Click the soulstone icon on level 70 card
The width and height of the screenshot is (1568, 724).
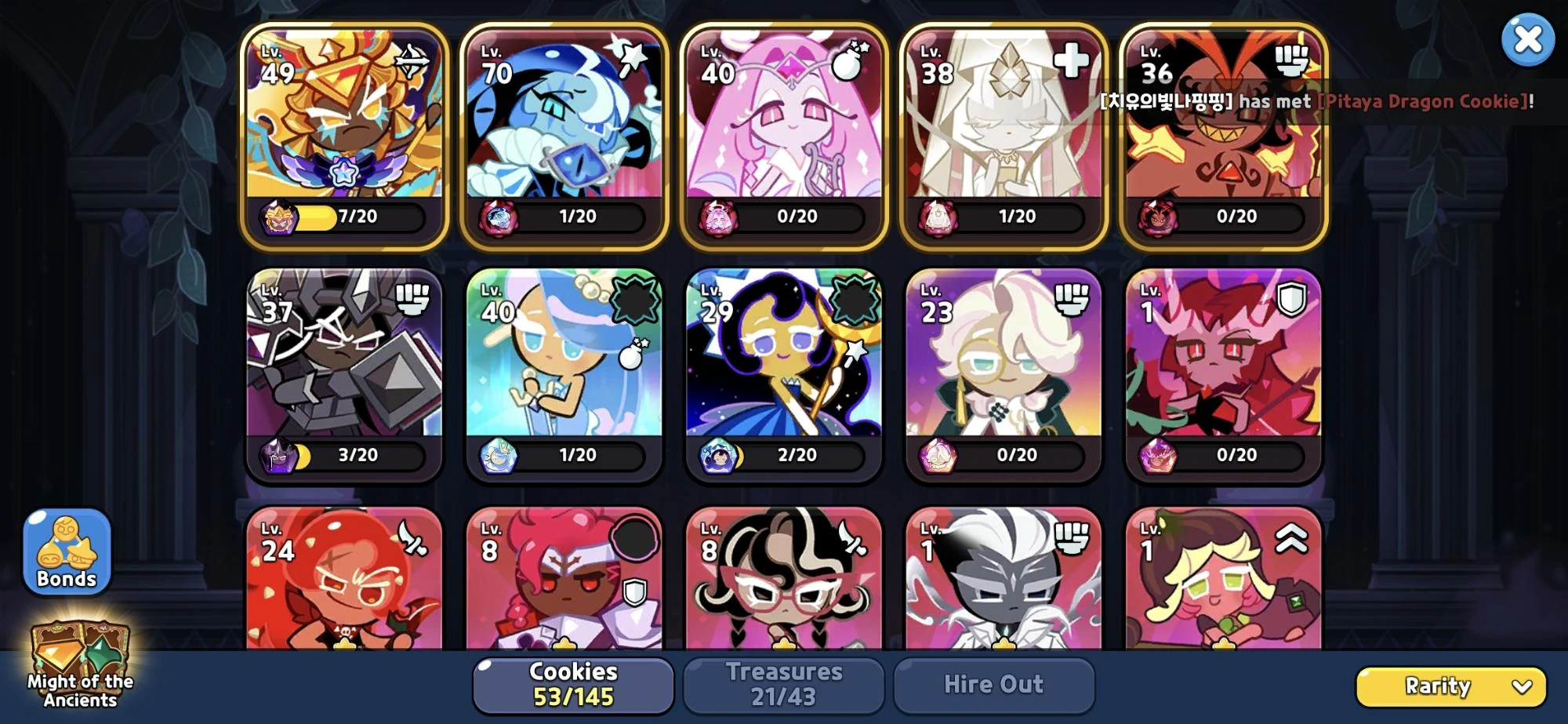498,217
